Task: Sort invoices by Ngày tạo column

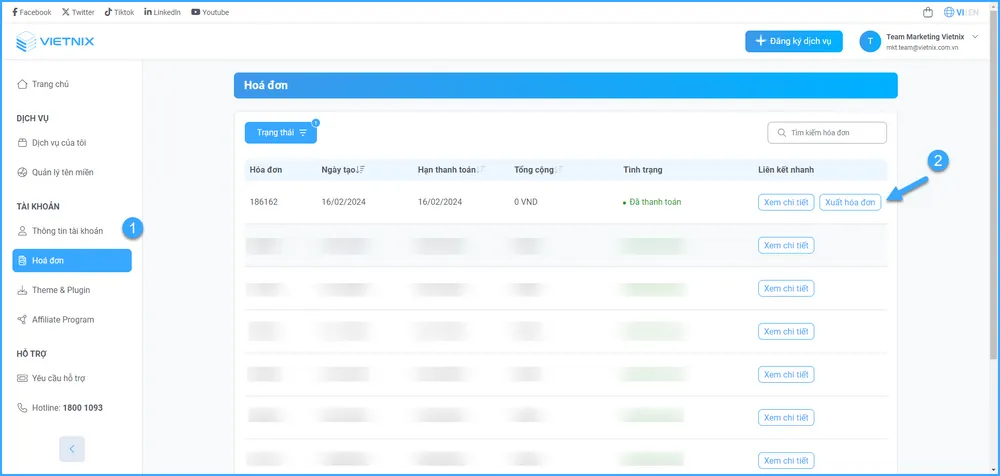Action: (343, 170)
